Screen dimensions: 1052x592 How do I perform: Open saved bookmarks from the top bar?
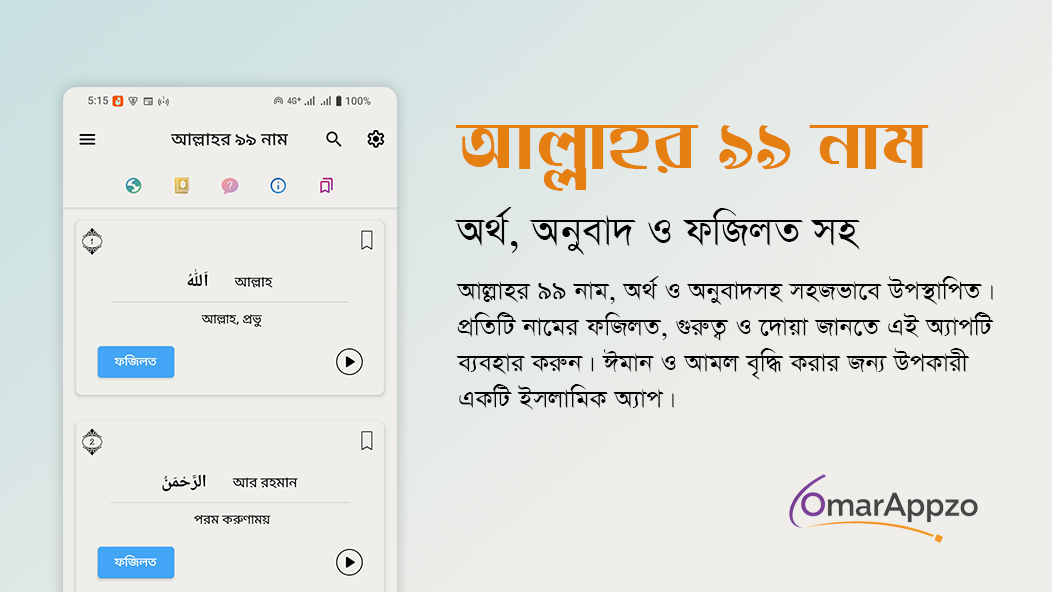pyautogui.click(x=325, y=186)
